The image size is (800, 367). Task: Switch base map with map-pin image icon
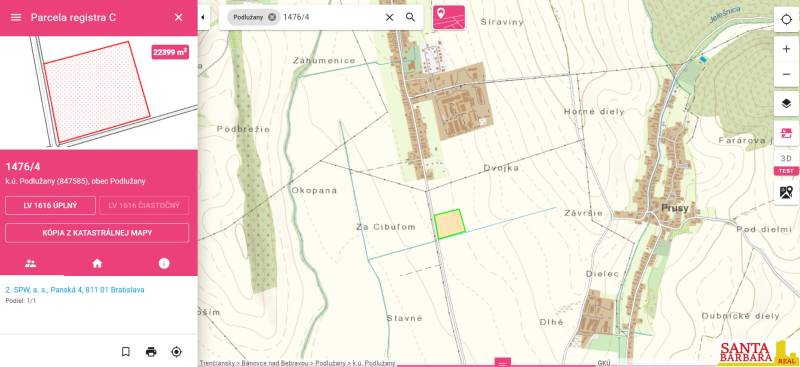(x=786, y=192)
